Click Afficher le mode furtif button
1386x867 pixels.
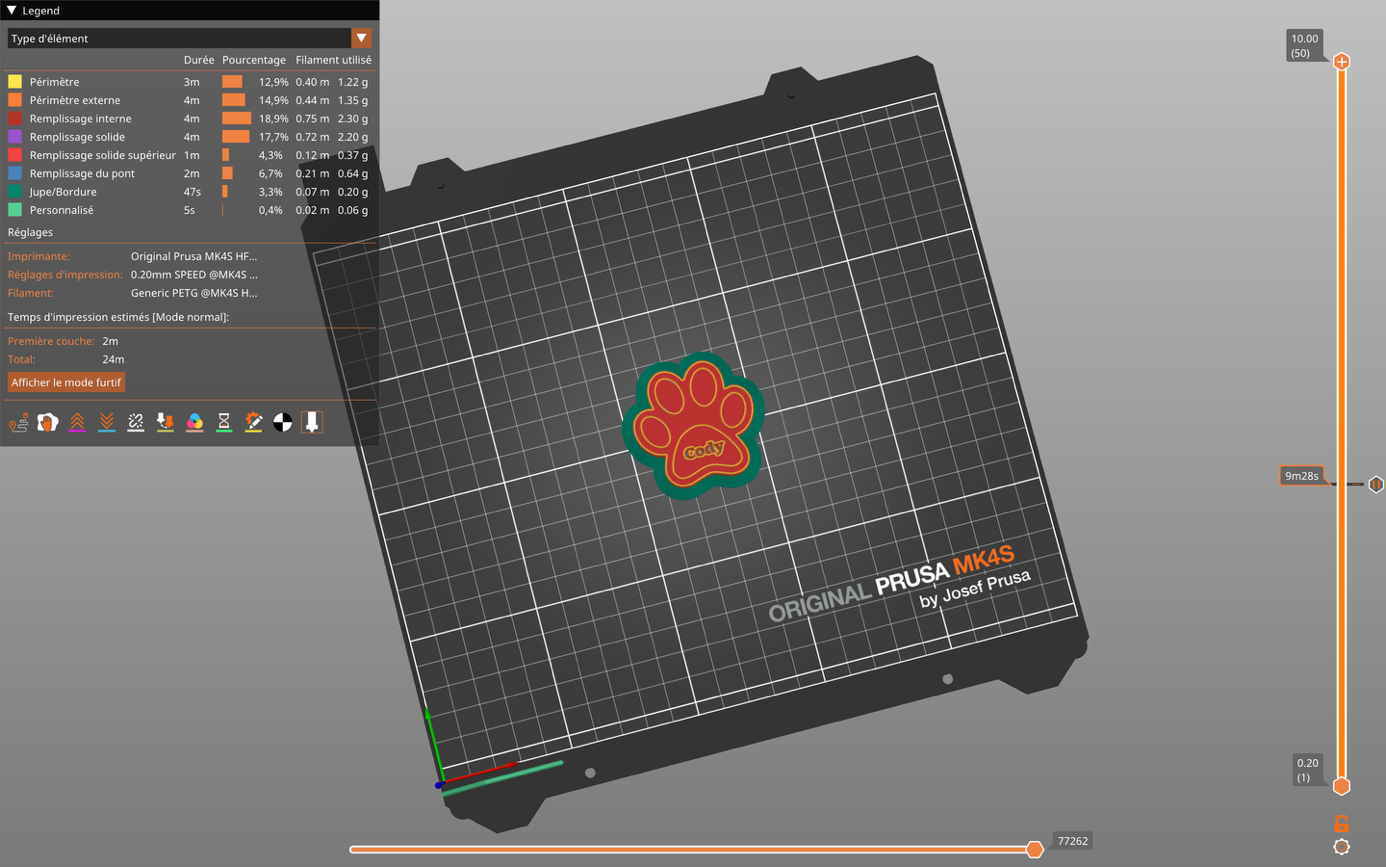(x=66, y=383)
